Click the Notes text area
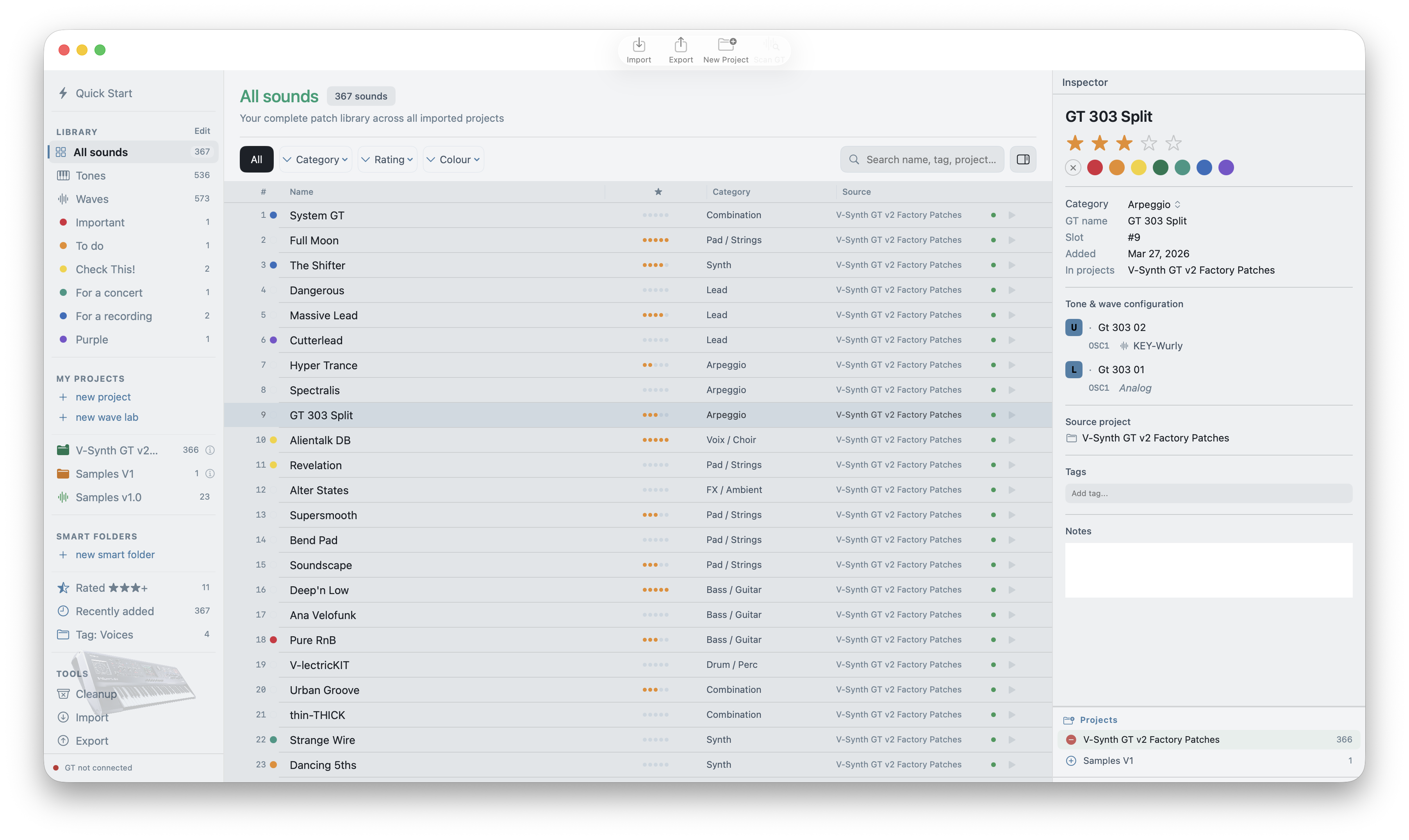This screenshot has width=1409, height=840. click(x=1209, y=571)
